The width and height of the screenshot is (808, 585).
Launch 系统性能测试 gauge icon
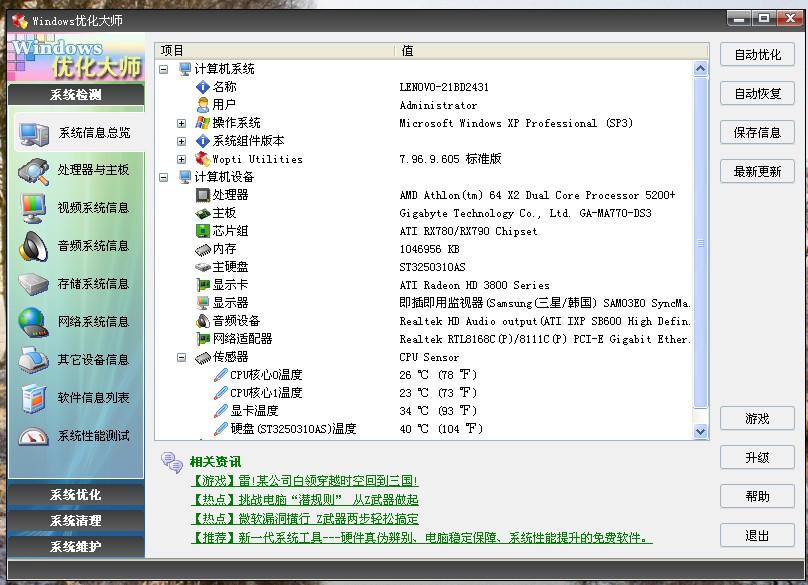tap(34, 436)
